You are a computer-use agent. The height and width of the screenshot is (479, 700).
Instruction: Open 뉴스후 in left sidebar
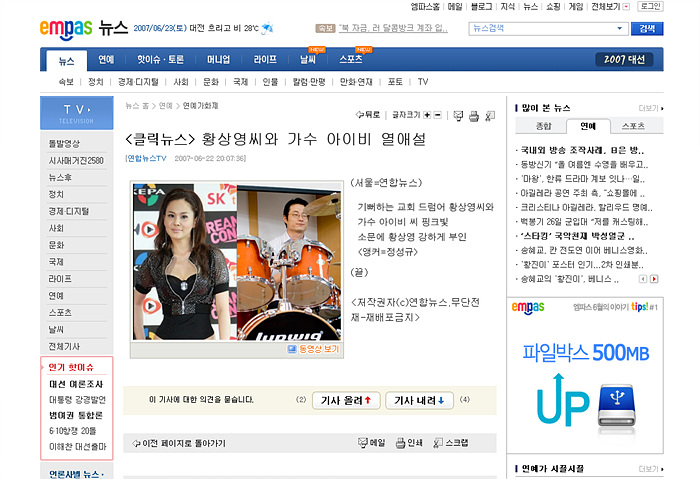click(x=60, y=178)
